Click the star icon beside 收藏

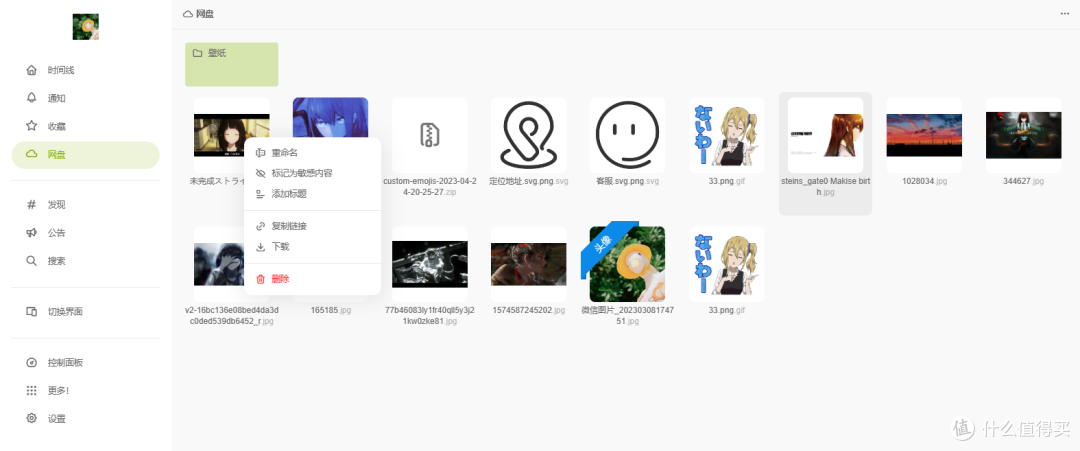(31, 126)
